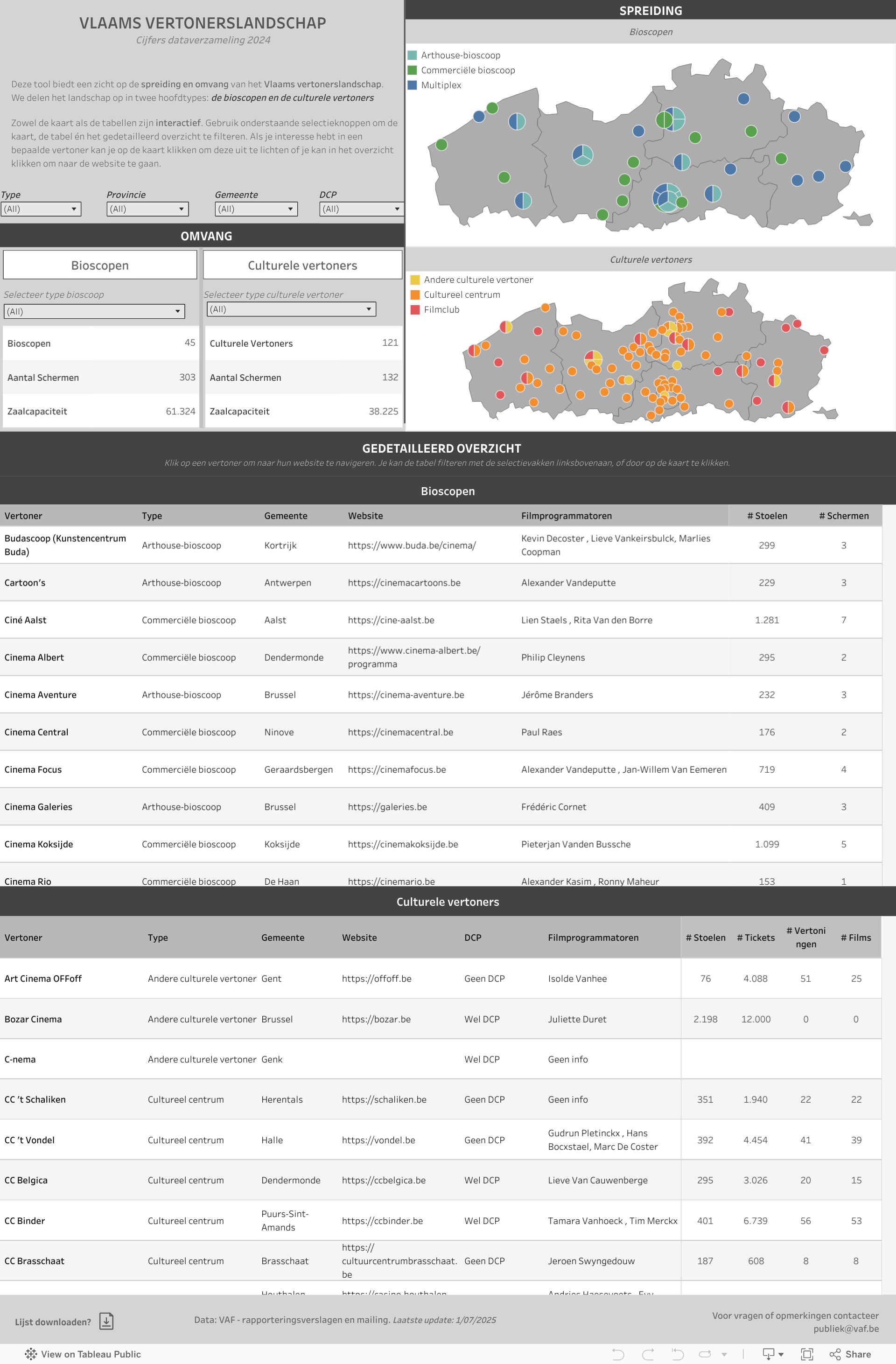Open the https://cinemacartoons.be website link
This screenshot has width=896, height=1364.
404,582
